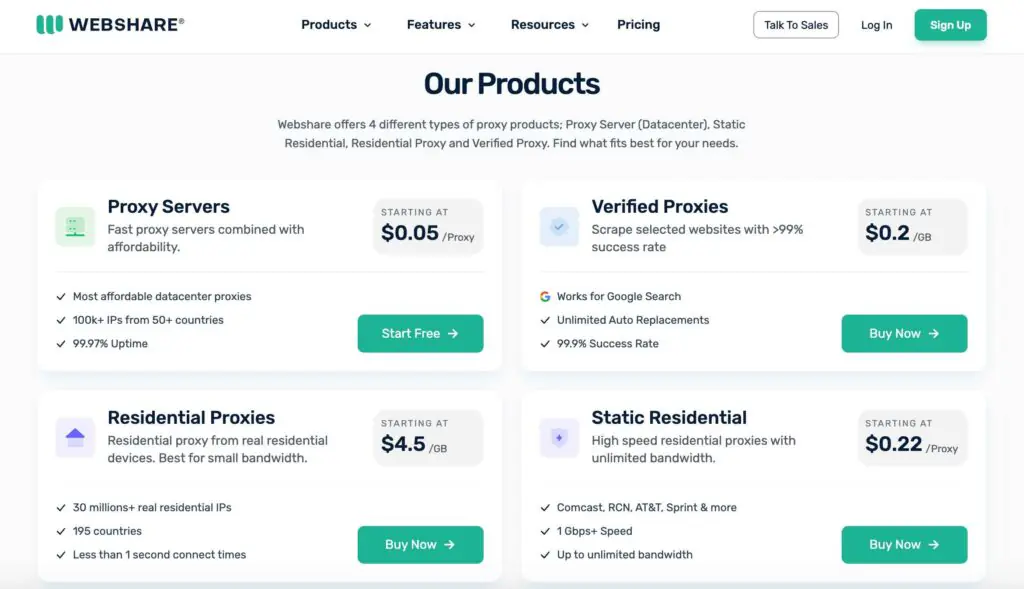Viewport: 1024px width, 589px height.
Task: Open the Pricing page
Action: pyautogui.click(x=639, y=25)
